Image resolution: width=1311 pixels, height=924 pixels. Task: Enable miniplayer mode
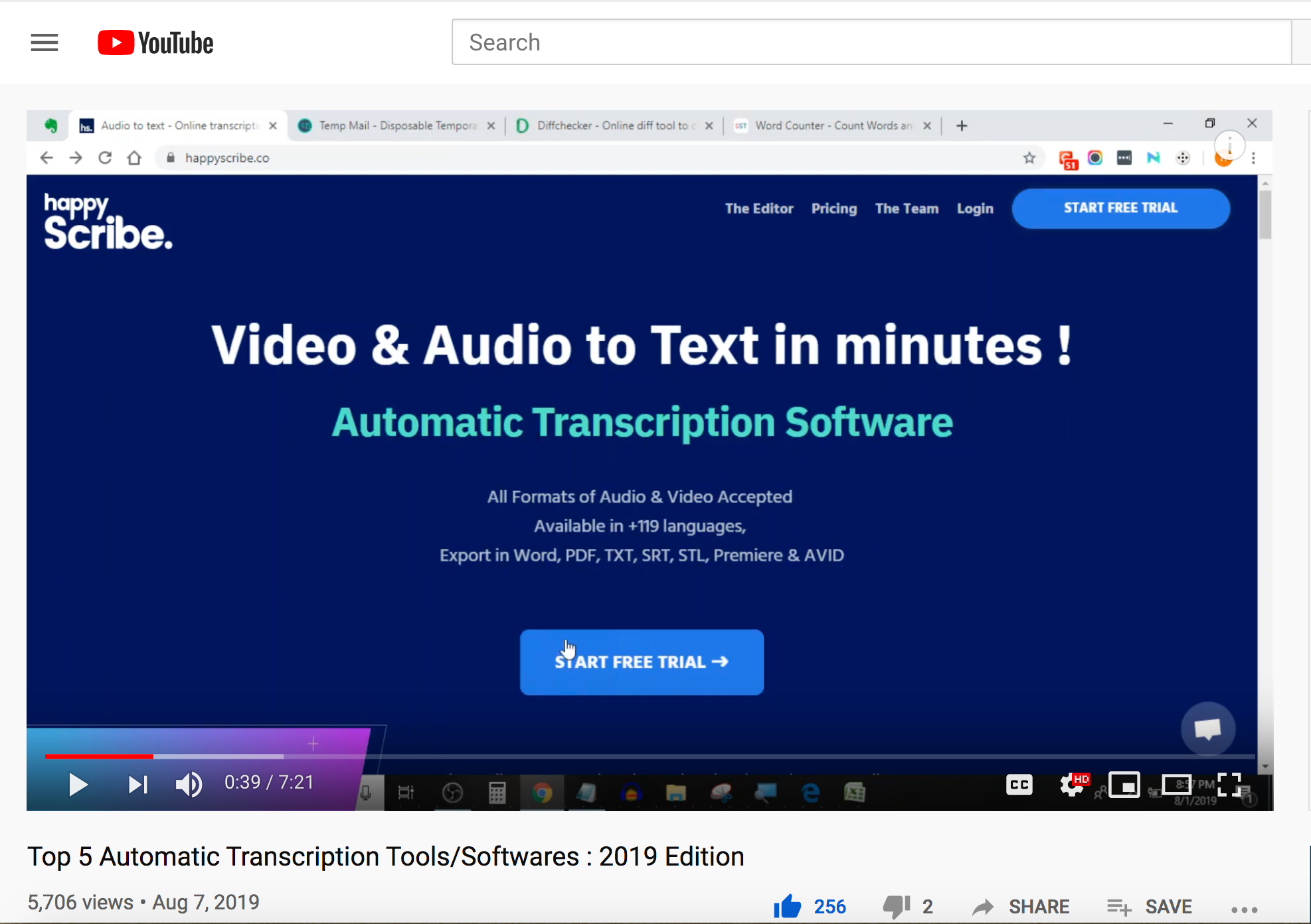(x=1124, y=785)
